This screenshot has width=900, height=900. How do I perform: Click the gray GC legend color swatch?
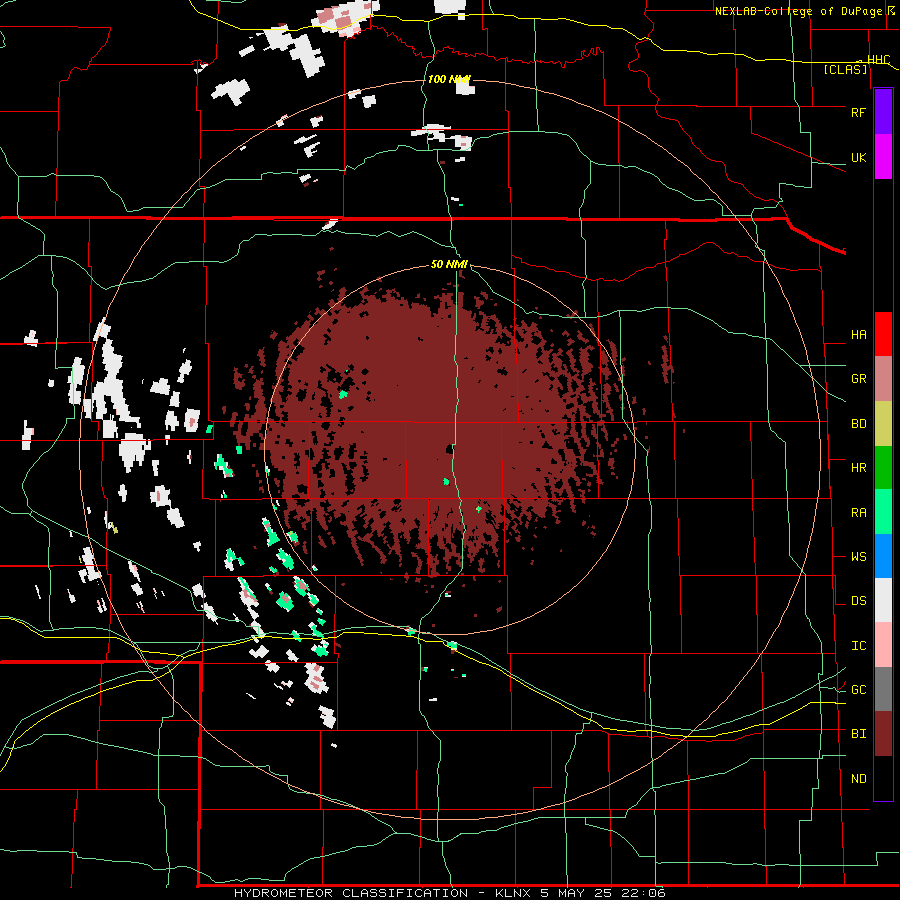883,689
